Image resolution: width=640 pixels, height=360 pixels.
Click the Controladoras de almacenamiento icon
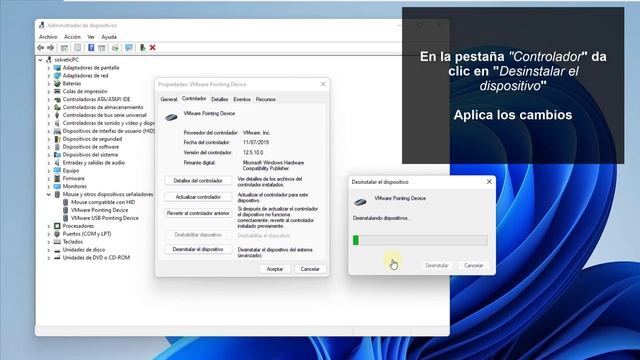point(57,107)
